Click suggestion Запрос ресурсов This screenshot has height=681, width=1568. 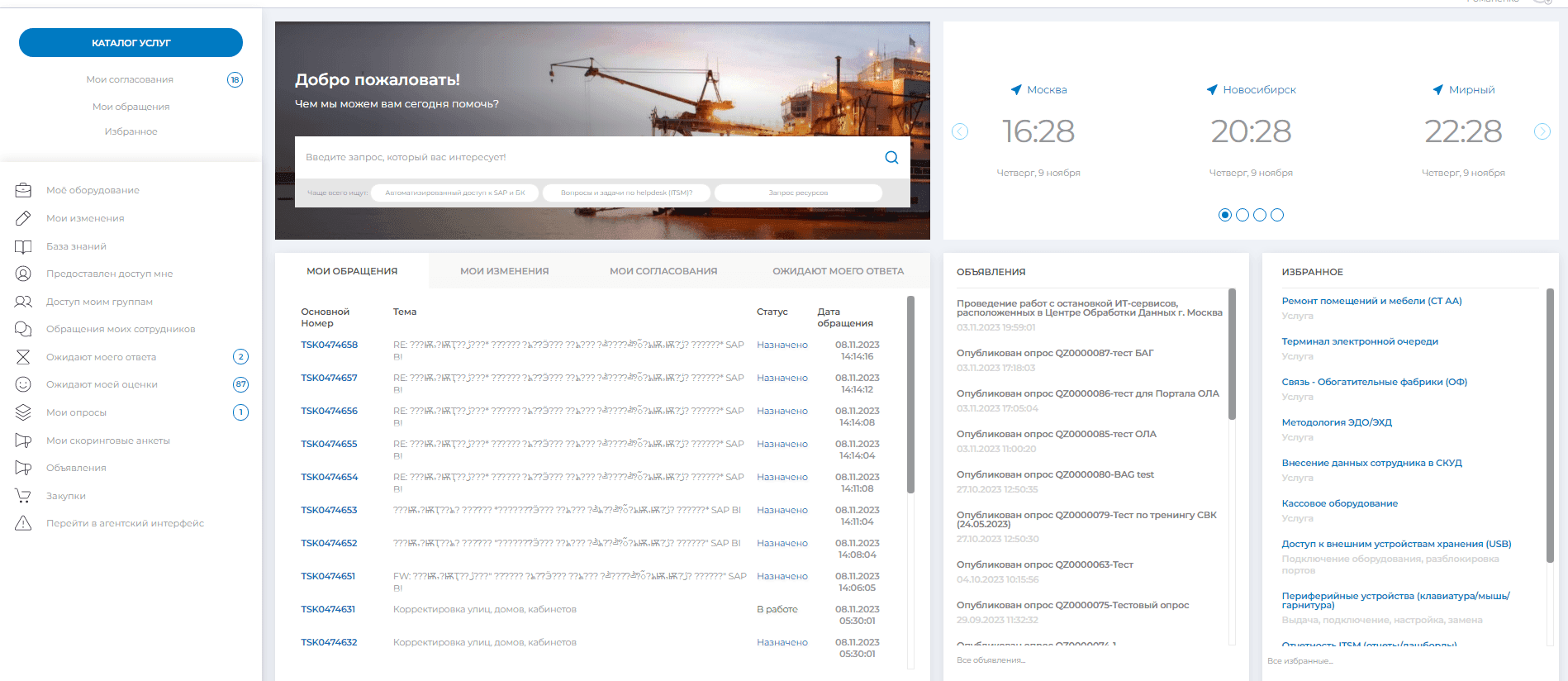click(798, 193)
